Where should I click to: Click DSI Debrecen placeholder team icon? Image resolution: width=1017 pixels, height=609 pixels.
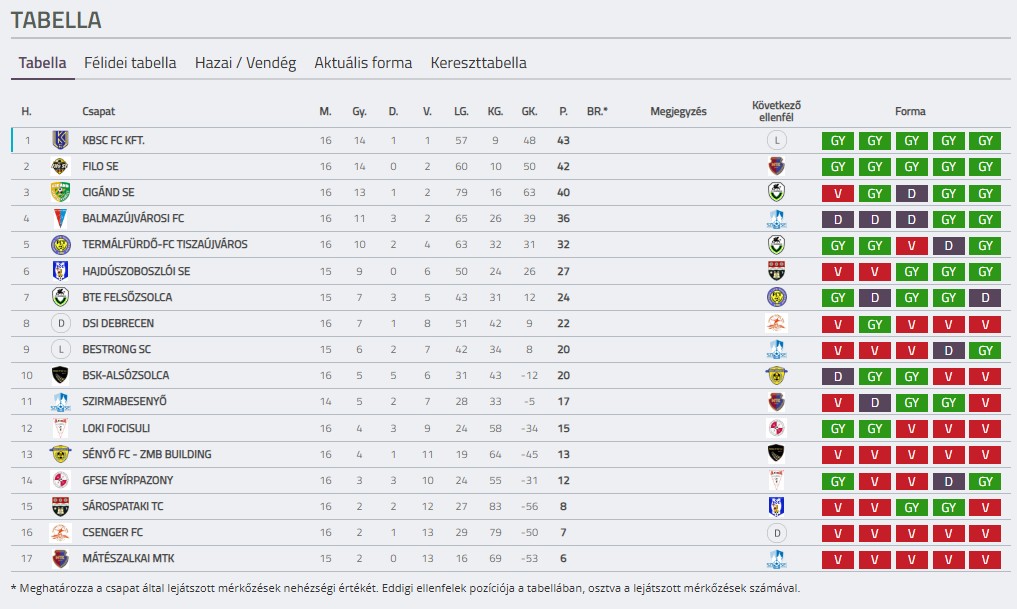[x=60, y=323]
